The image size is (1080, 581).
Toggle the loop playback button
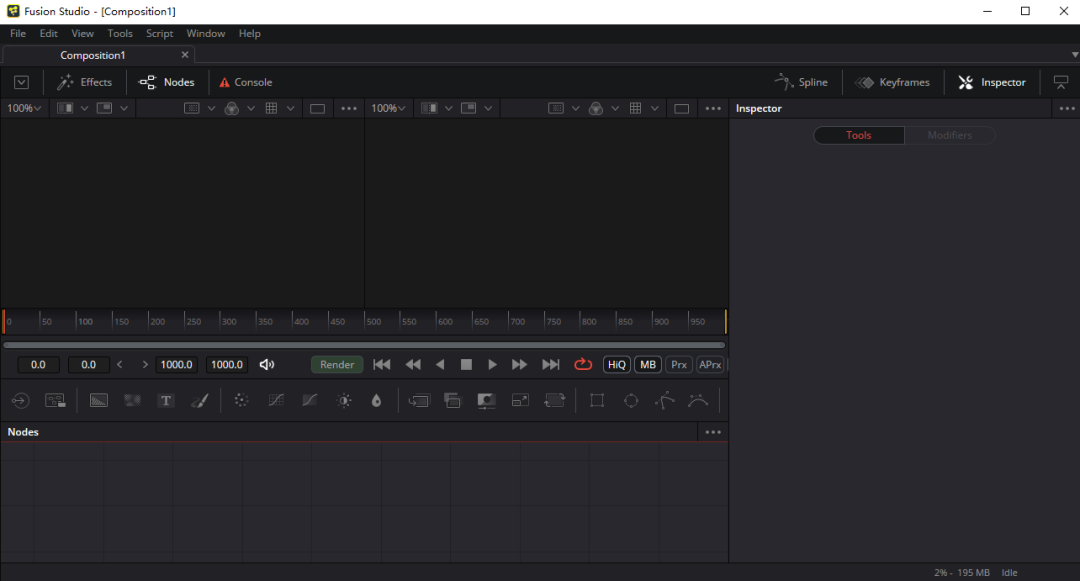(x=583, y=365)
